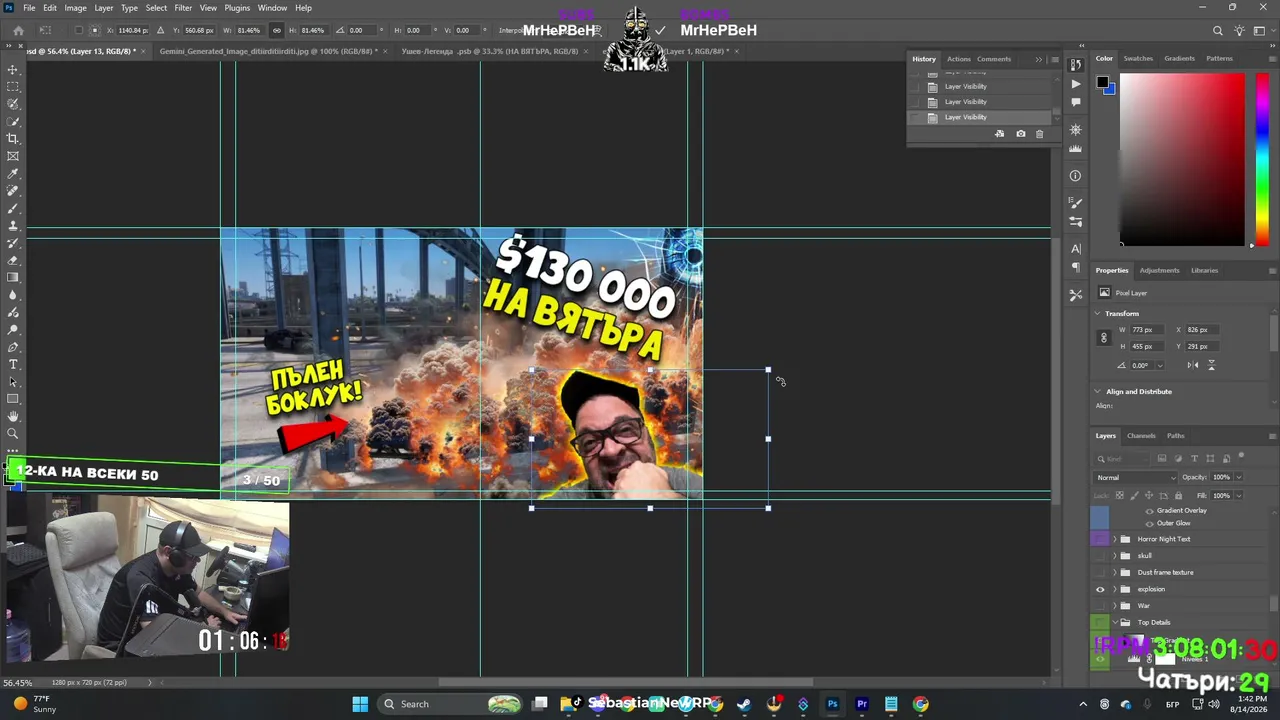The image size is (1280, 720).
Task: Click the Home icon in options bar
Action: point(18,30)
